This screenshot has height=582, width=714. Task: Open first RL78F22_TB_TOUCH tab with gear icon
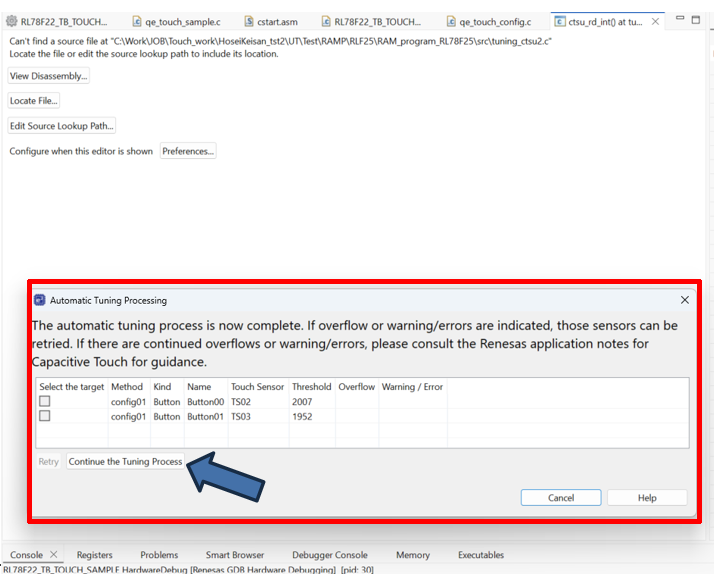click(57, 21)
